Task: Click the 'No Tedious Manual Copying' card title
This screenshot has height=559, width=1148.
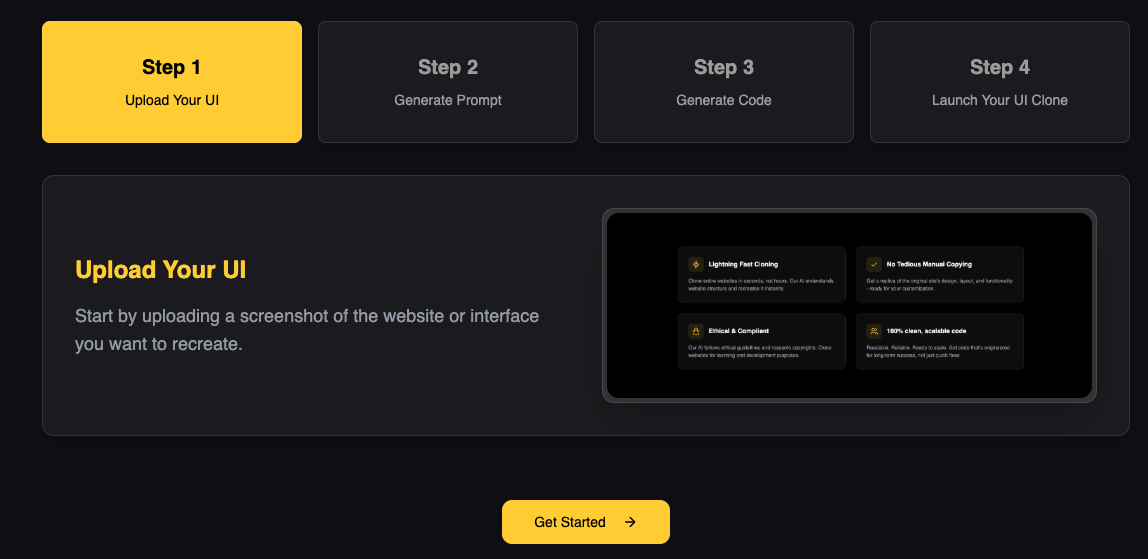Action: pos(929,264)
